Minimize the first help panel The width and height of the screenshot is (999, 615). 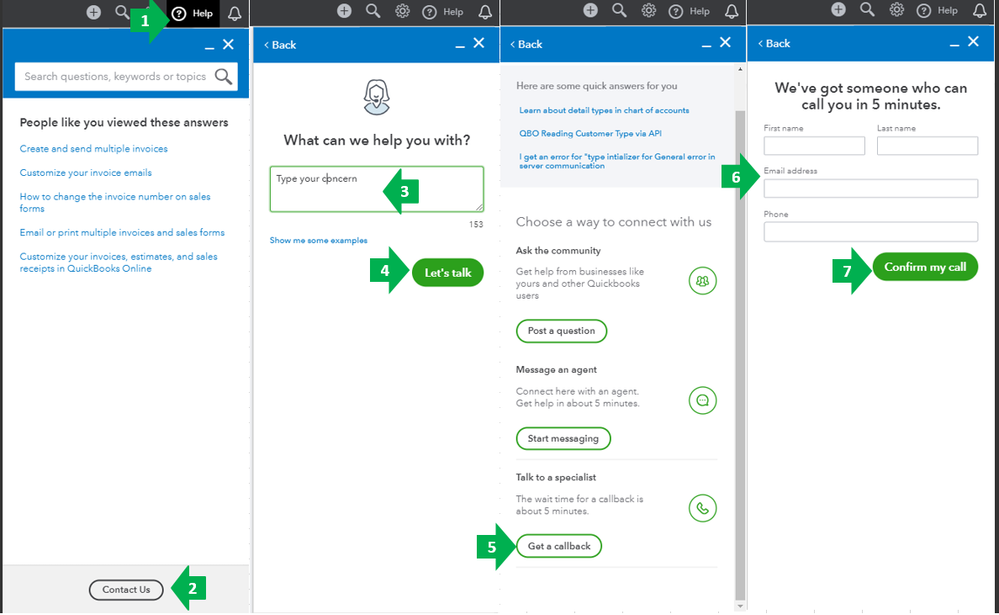[x=209, y=47]
